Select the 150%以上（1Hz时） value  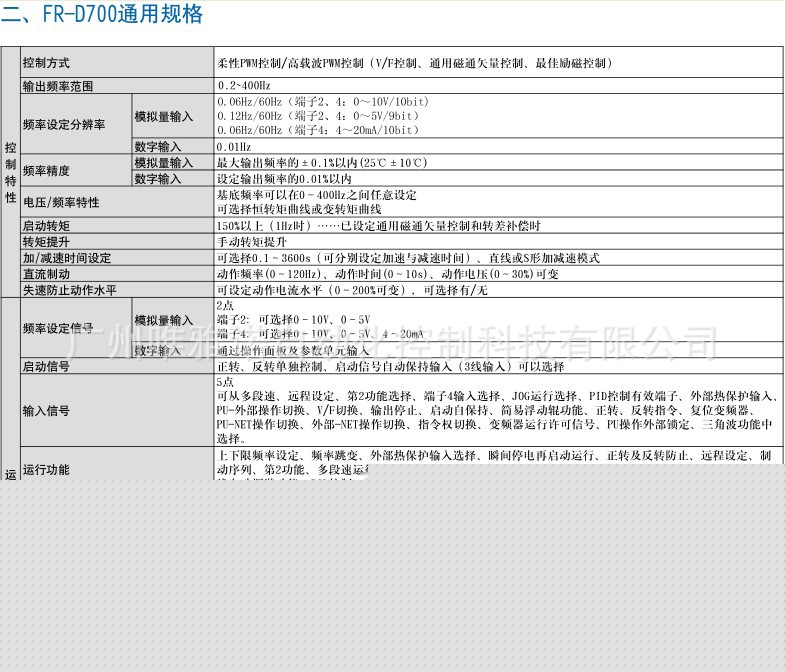click(x=378, y=226)
